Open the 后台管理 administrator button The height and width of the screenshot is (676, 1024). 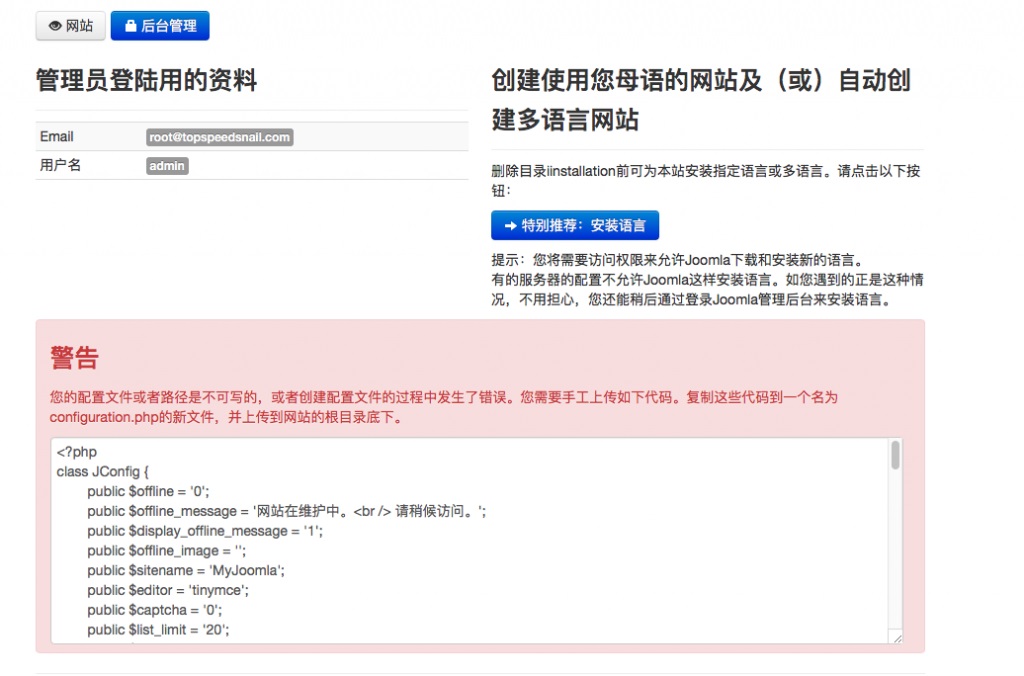pyautogui.click(x=160, y=26)
